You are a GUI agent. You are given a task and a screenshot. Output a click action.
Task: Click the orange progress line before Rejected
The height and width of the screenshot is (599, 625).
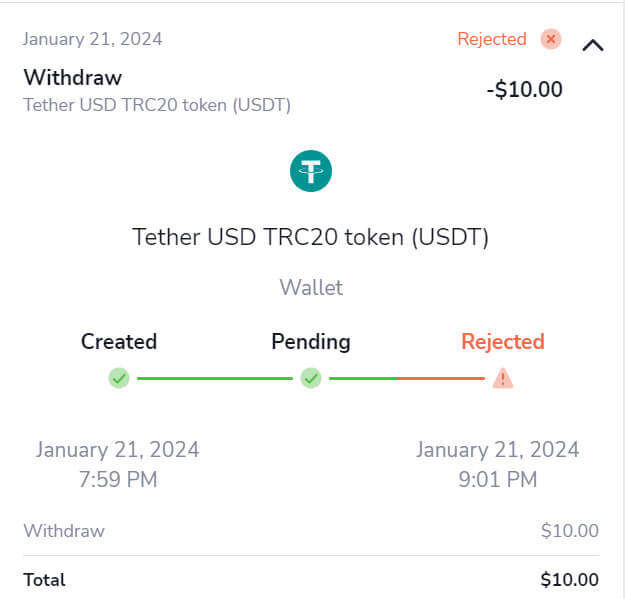tap(441, 379)
